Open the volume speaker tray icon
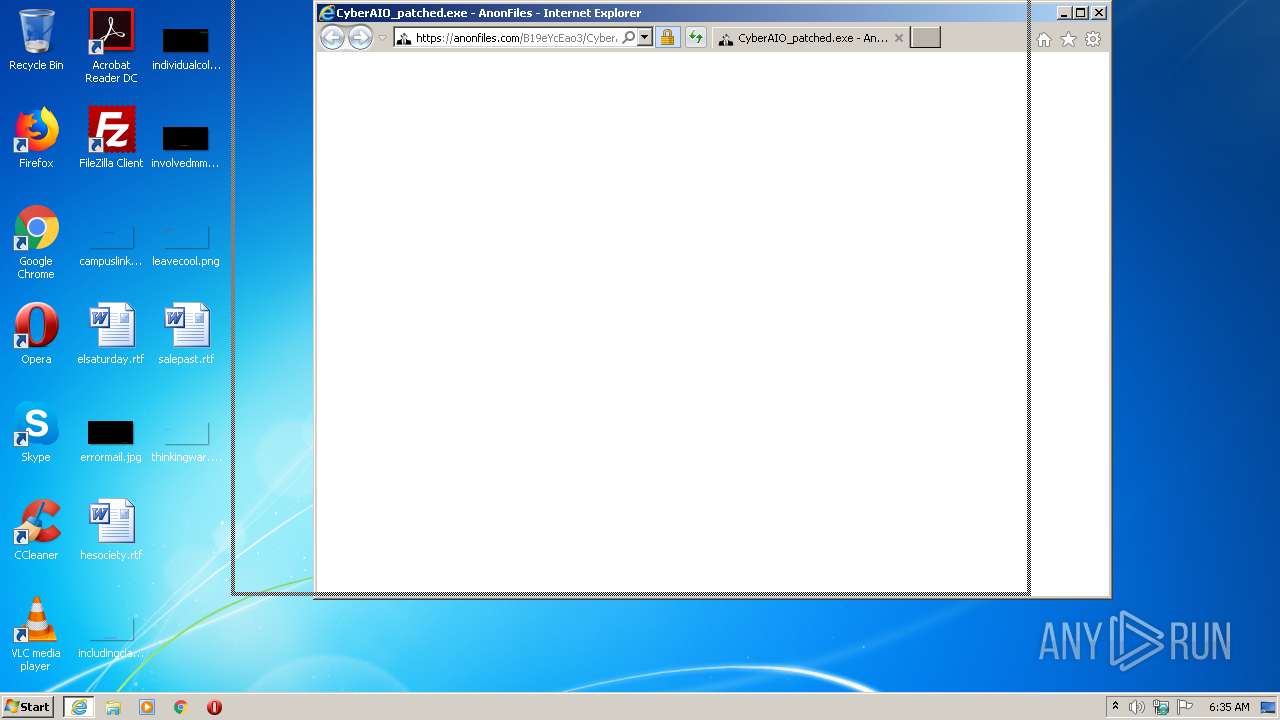 (x=1137, y=707)
